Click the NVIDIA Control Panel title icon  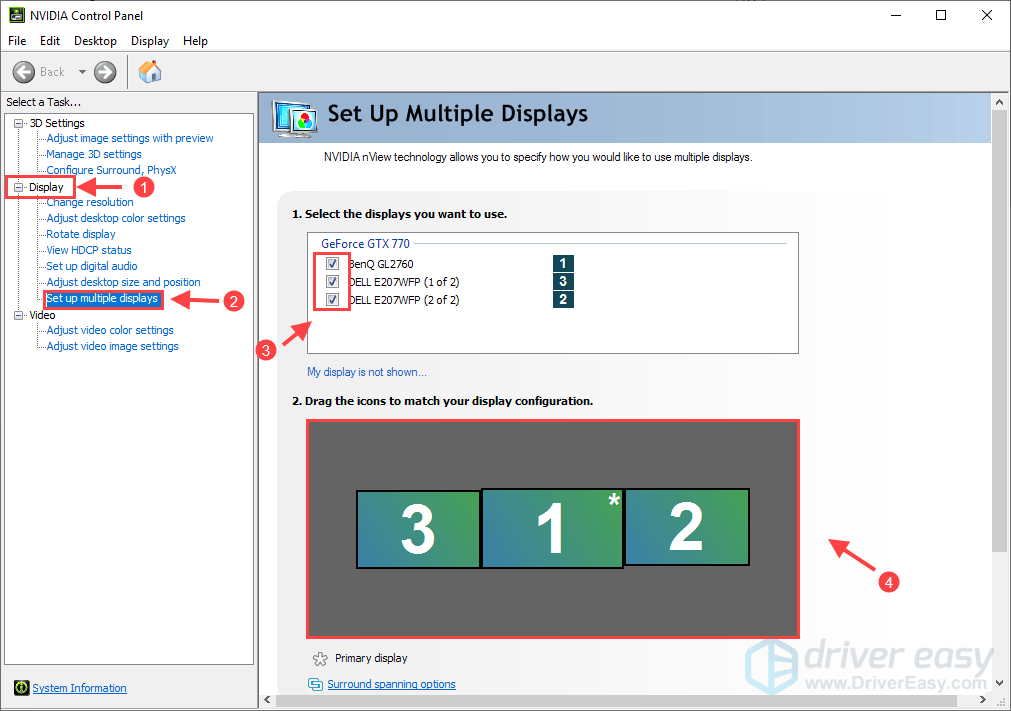pyautogui.click(x=17, y=15)
